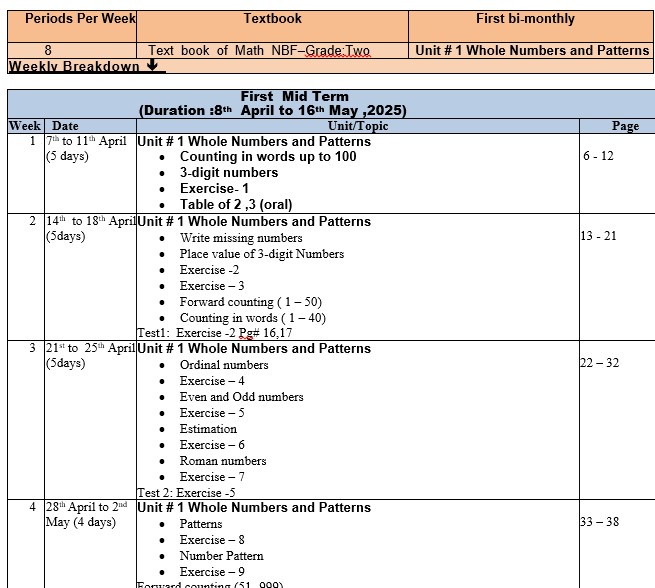This screenshot has height=588, width=655.
Task: Click the cell containing periods value 8
Action: click(x=48, y=50)
